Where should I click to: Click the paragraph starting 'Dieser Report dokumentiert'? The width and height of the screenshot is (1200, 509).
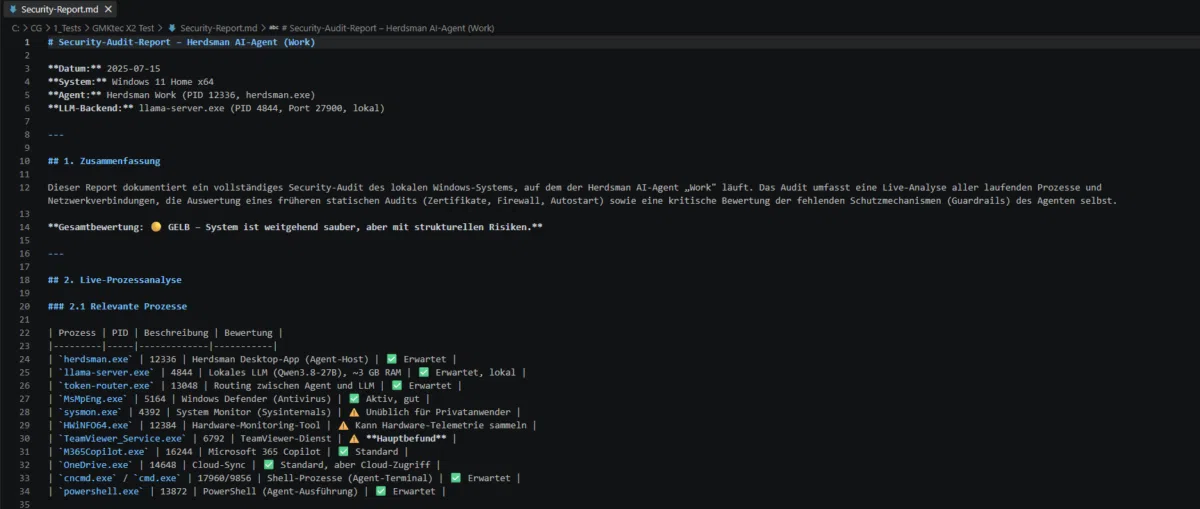[x=580, y=194]
